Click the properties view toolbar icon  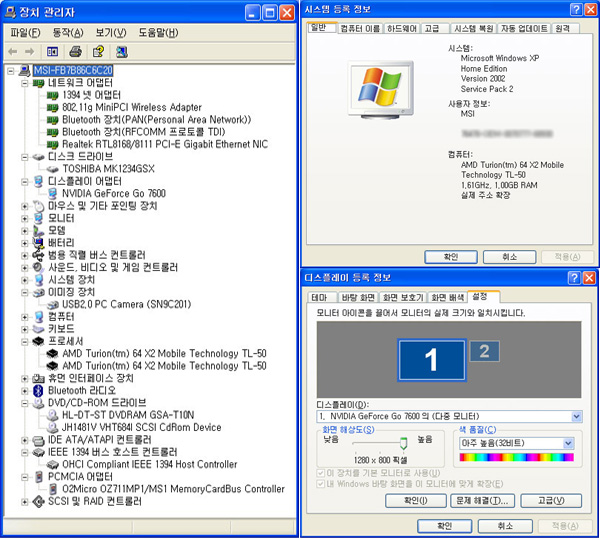pos(52,52)
